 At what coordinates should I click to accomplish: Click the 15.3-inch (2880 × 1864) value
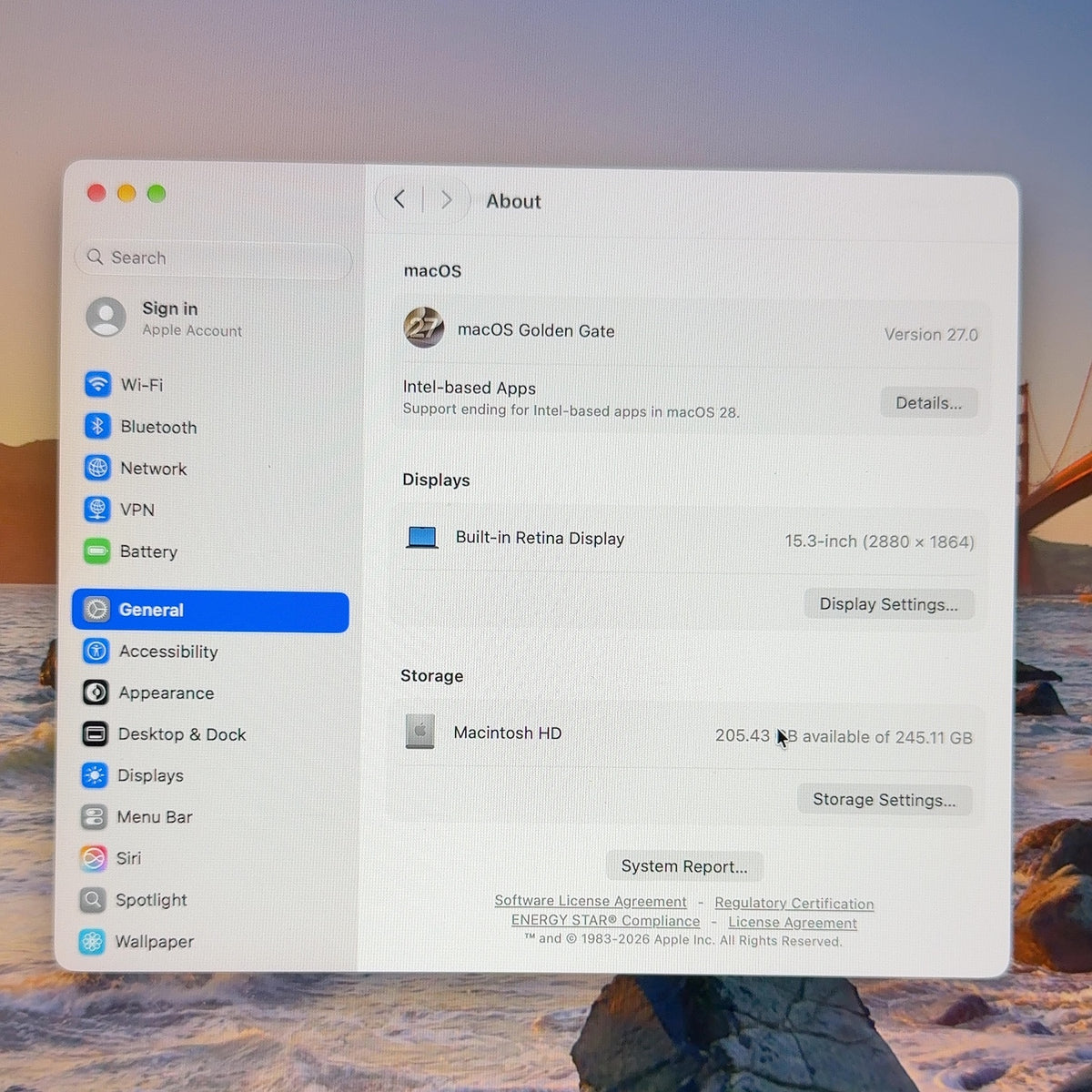click(879, 541)
